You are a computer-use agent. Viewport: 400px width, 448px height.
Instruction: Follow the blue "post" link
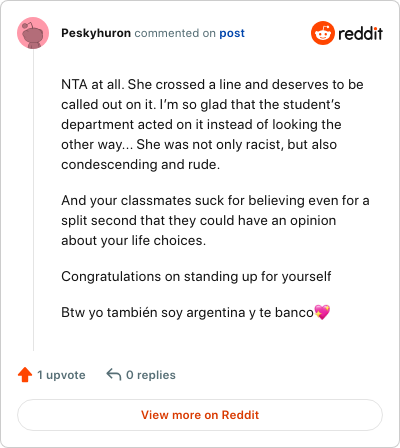[232, 33]
